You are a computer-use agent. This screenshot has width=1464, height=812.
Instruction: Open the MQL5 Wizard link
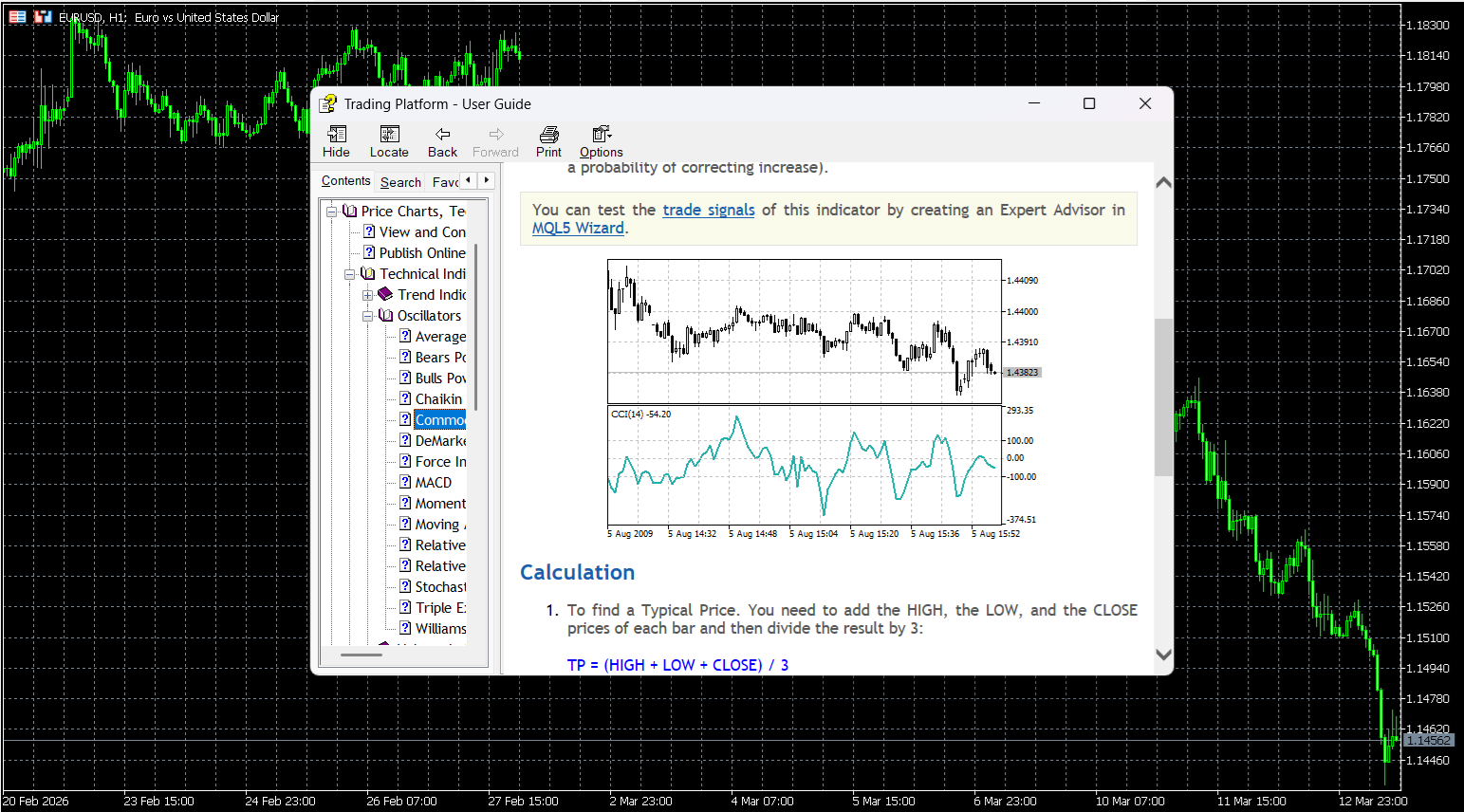578,228
